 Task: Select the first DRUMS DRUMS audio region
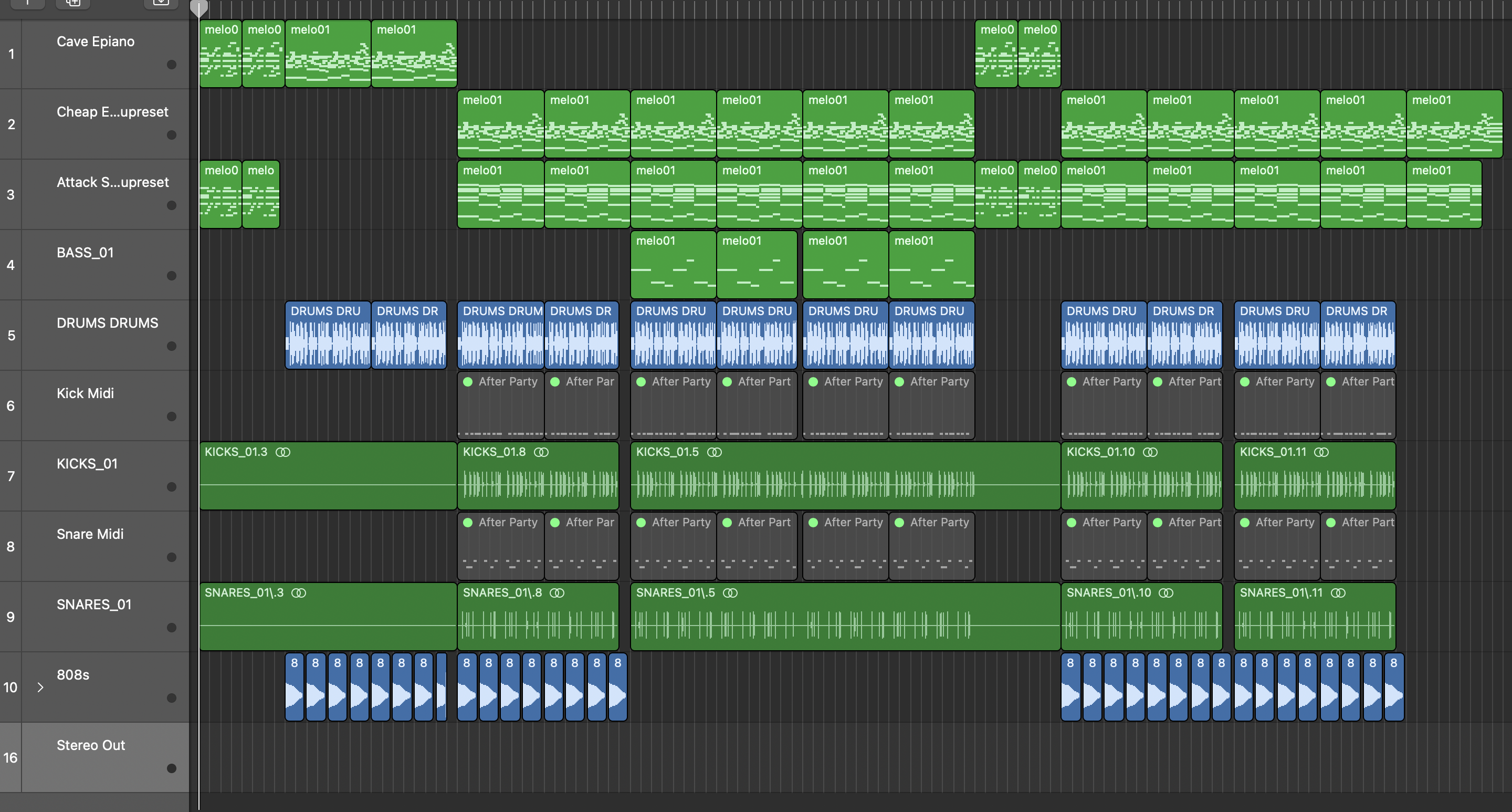pos(328,335)
